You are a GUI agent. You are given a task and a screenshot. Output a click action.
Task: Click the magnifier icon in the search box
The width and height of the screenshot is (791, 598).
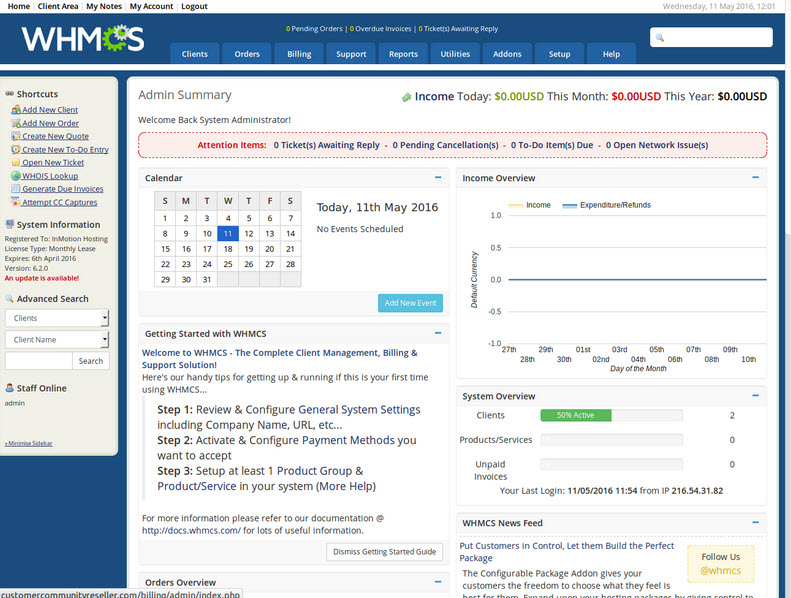pos(660,37)
